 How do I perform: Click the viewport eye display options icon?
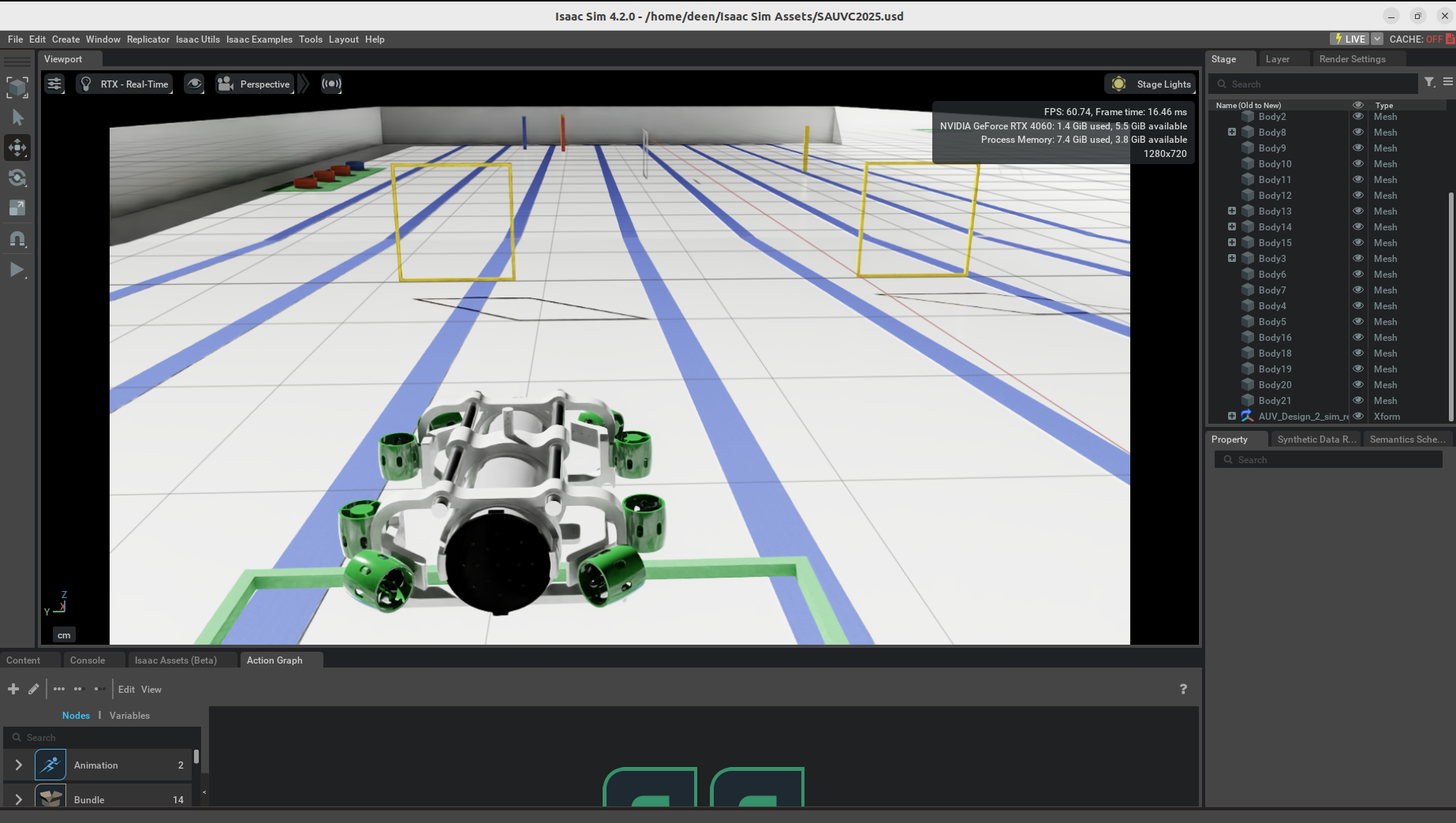click(x=194, y=84)
